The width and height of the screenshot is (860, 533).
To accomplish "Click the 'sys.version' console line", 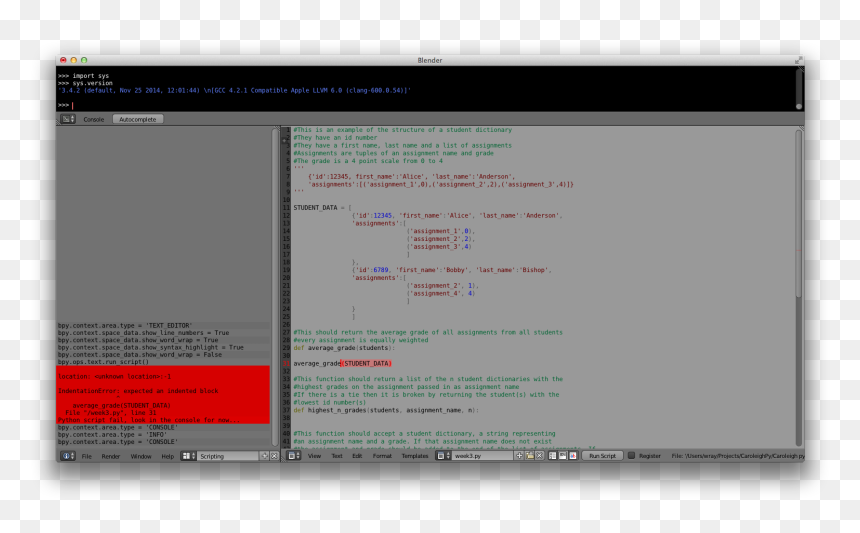I will 92,83.
